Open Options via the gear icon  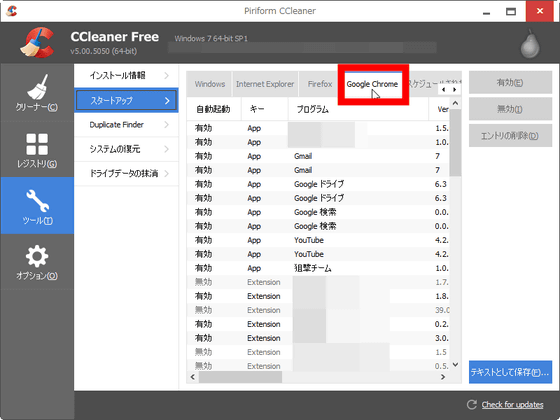[x=37, y=262]
